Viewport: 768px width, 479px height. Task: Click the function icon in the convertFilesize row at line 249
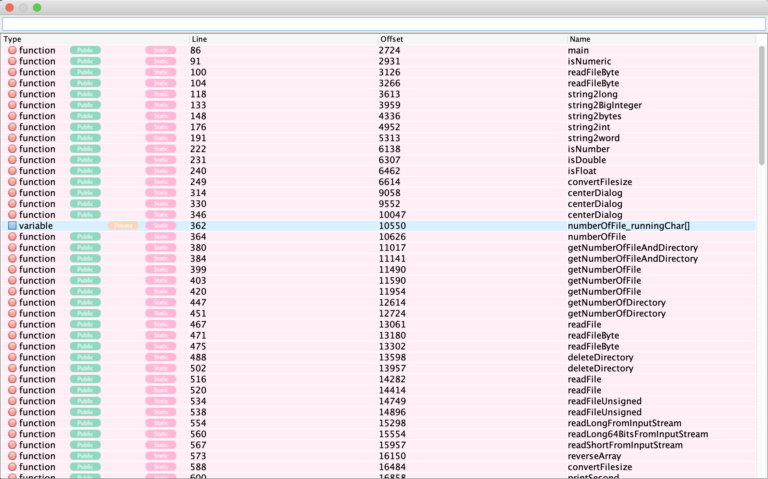[x=12, y=182]
